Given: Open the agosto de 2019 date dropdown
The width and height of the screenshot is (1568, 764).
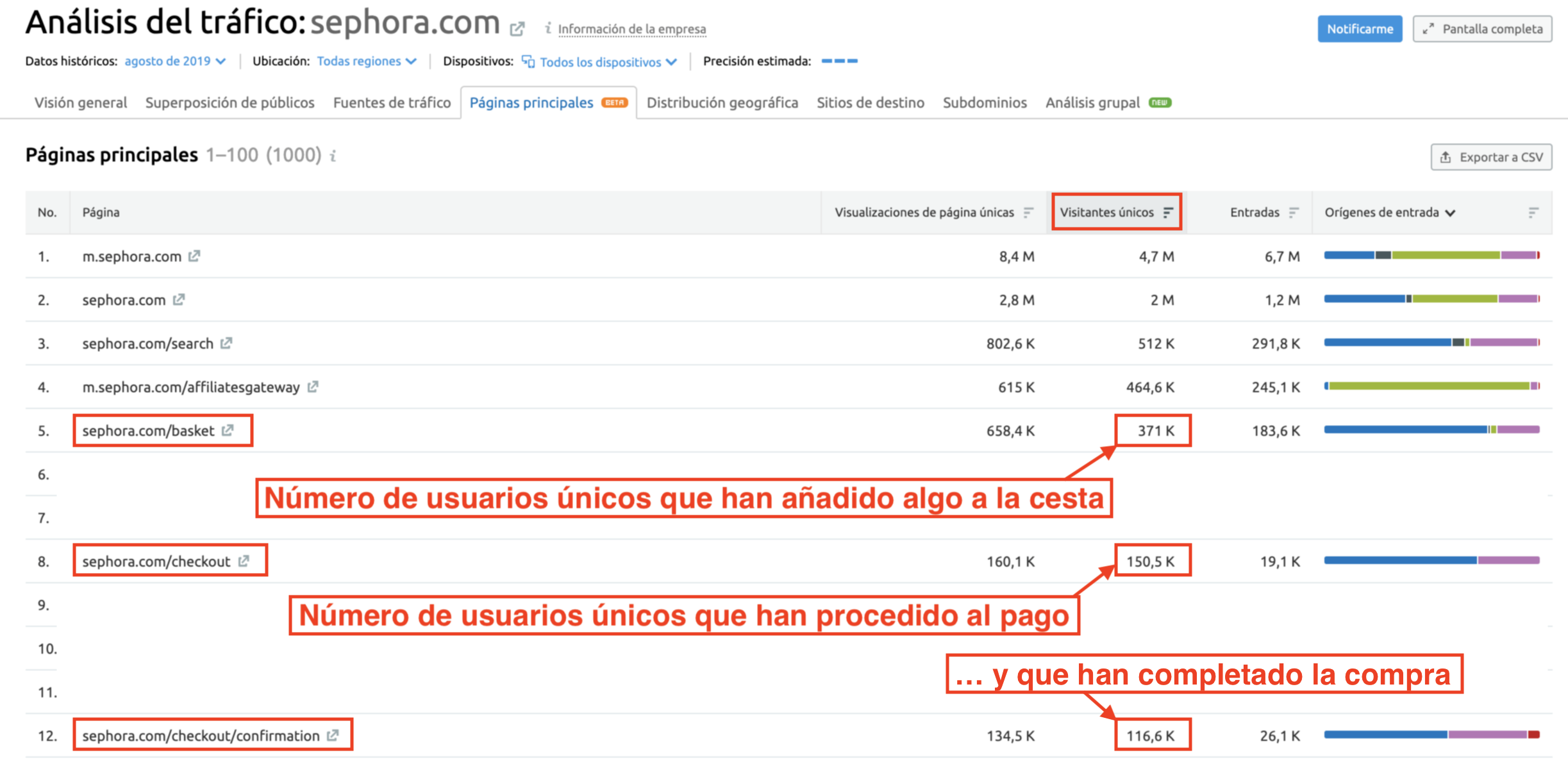Looking at the screenshot, I should point(175,61).
